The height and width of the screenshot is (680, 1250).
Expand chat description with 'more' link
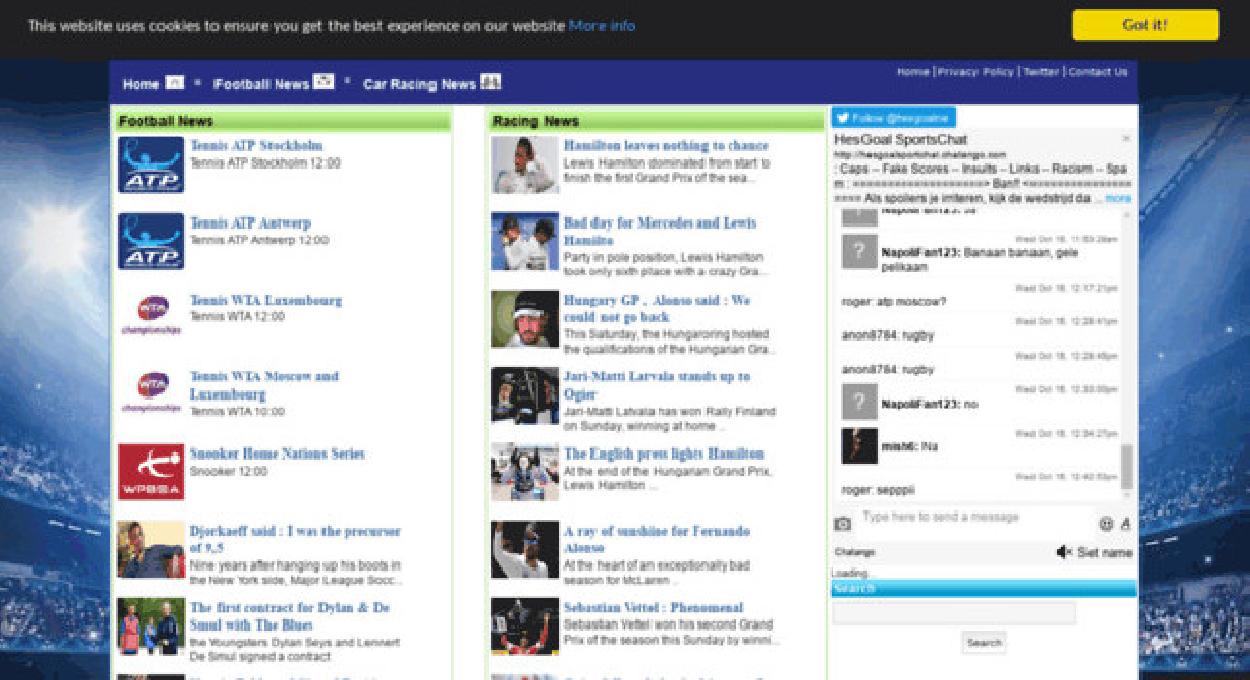pyautogui.click(x=1118, y=198)
